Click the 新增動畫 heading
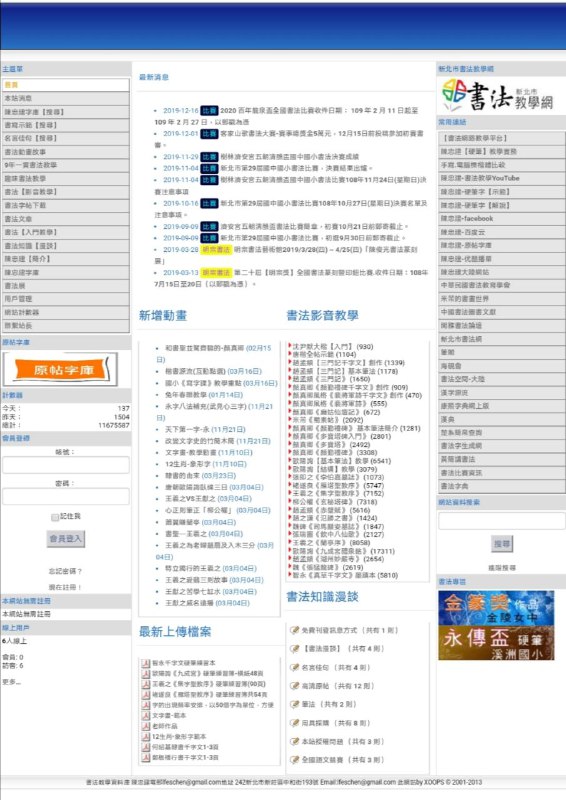 coord(163,315)
